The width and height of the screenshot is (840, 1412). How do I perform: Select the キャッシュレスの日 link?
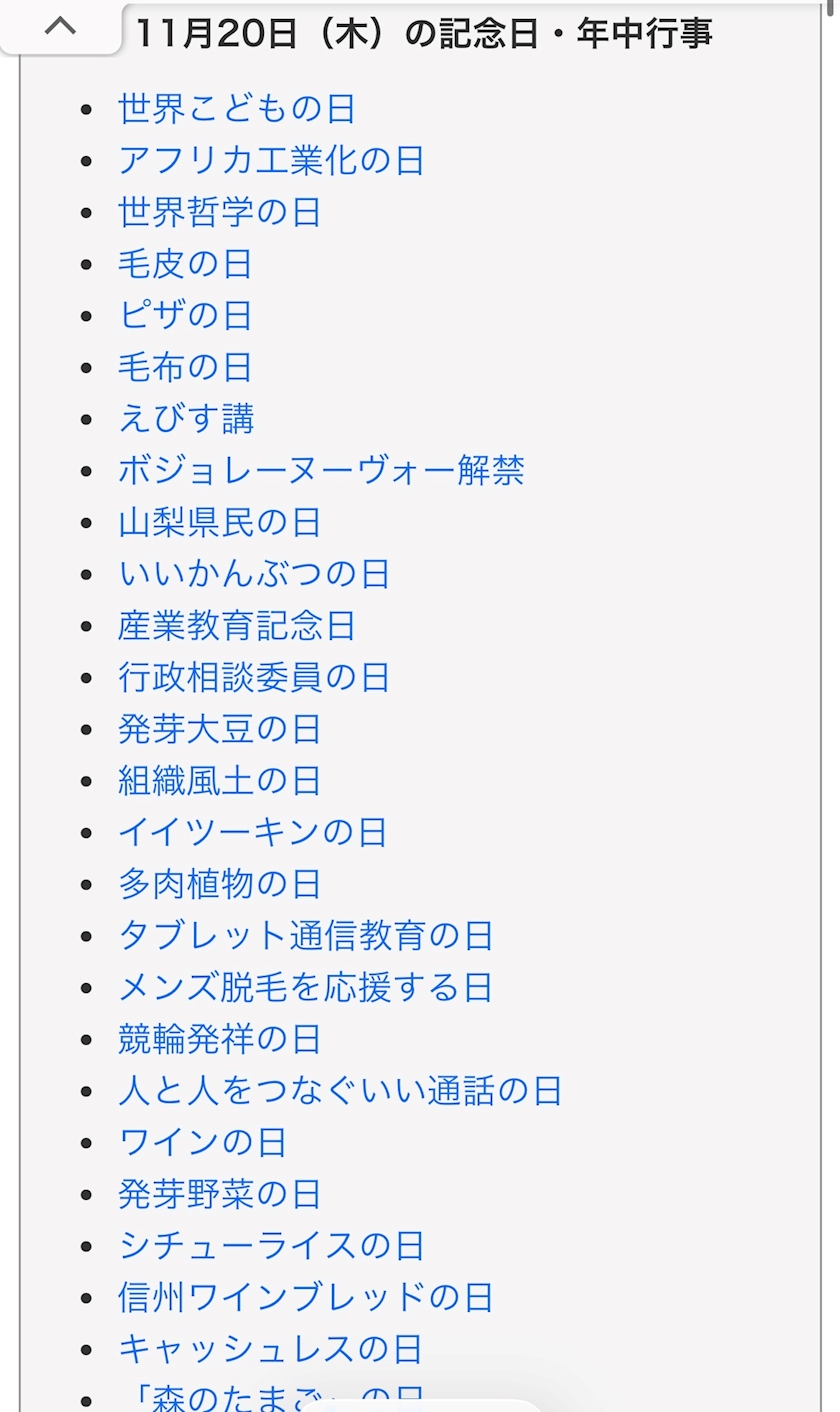pos(270,1349)
